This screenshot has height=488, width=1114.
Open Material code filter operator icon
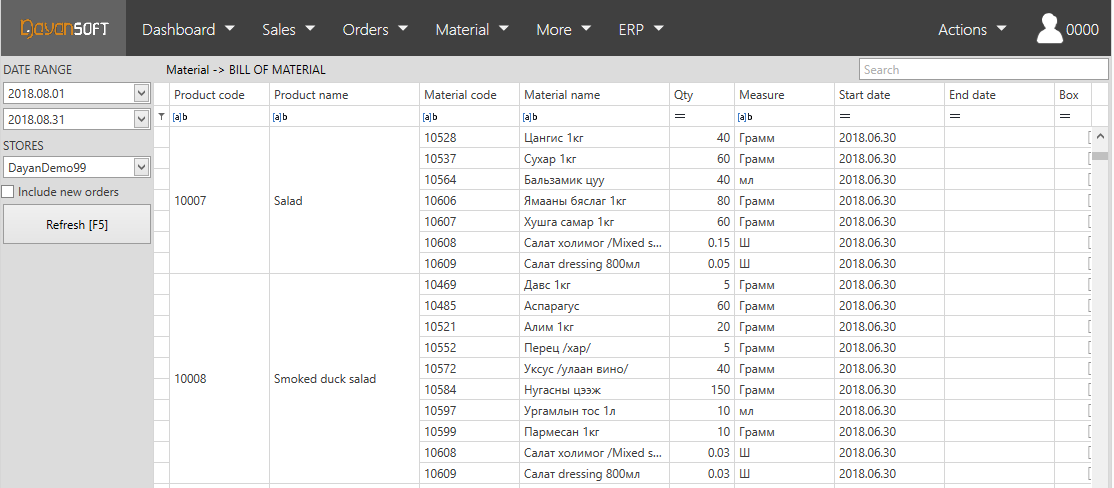pyautogui.click(x=430, y=116)
